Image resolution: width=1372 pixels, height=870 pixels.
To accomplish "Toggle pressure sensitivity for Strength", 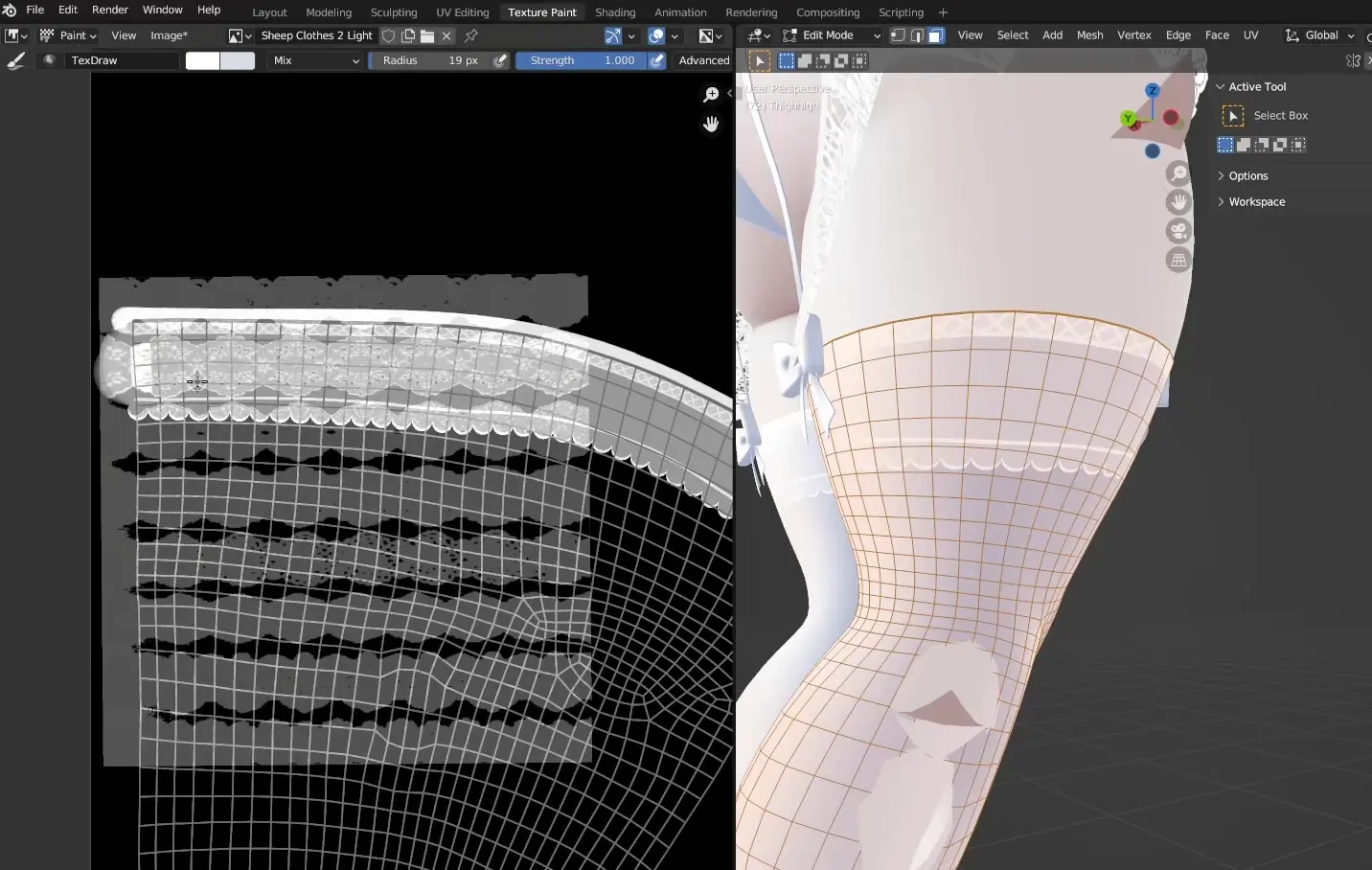I will (657, 60).
